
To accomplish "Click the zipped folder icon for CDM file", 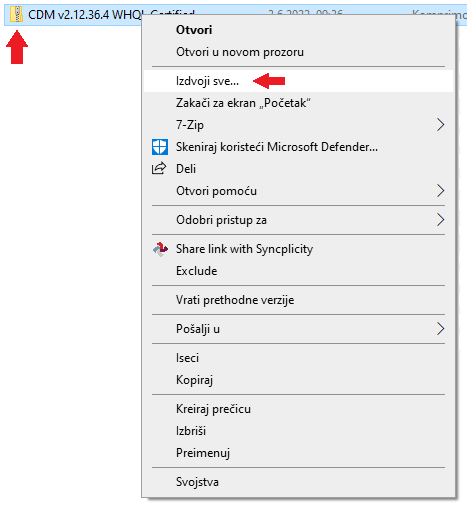I will coord(16,15).
